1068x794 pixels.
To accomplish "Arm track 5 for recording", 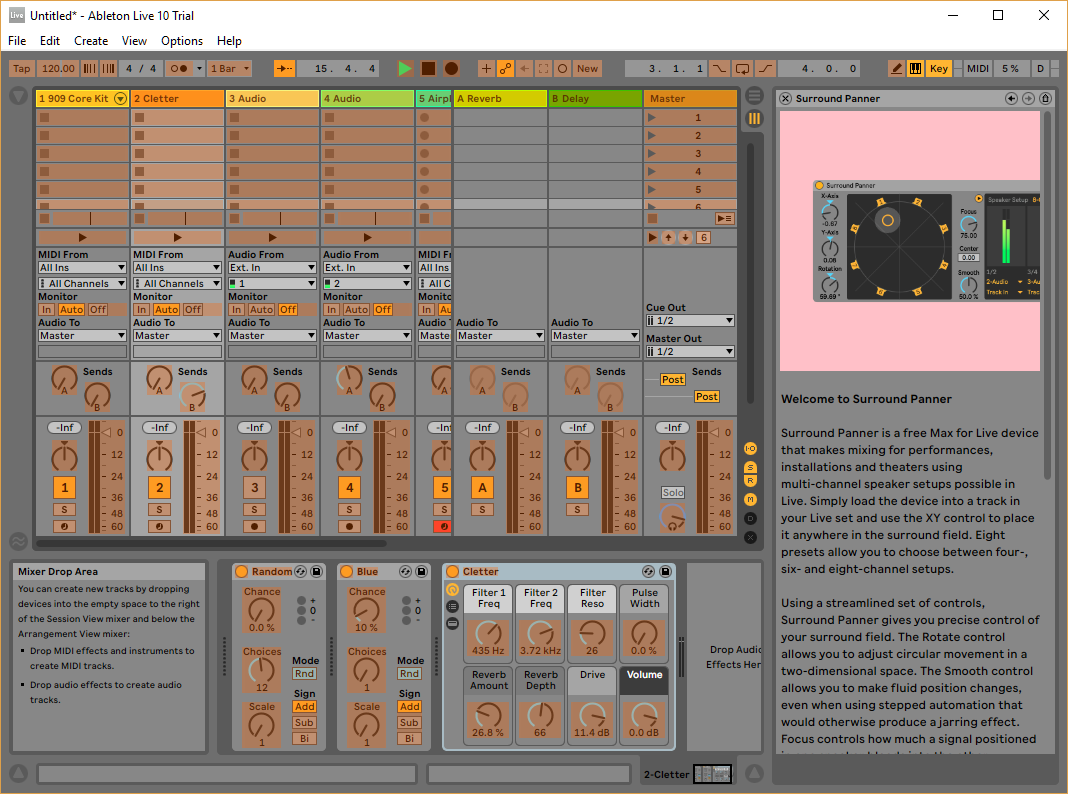I will pyautogui.click(x=443, y=526).
